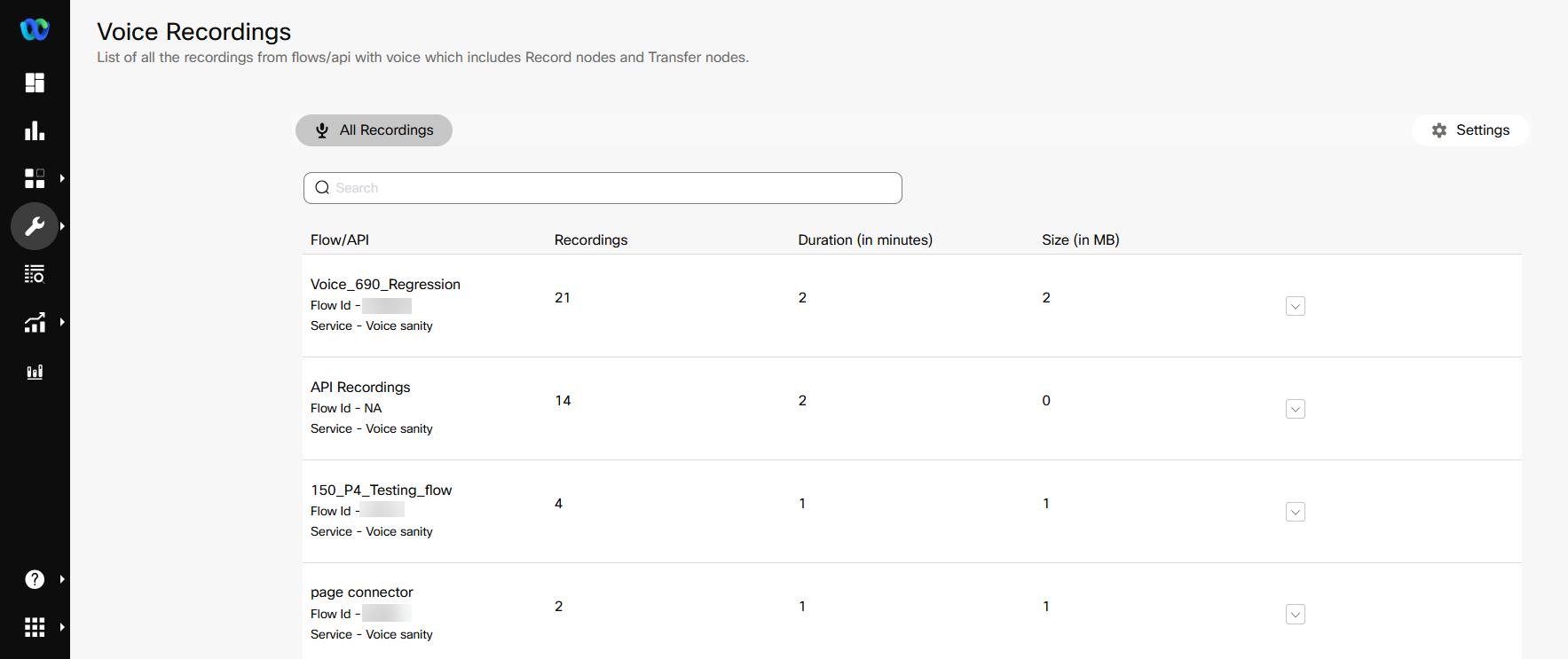1568x659 pixels.
Task: Click the Voice Recordings page title
Action: (194, 32)
